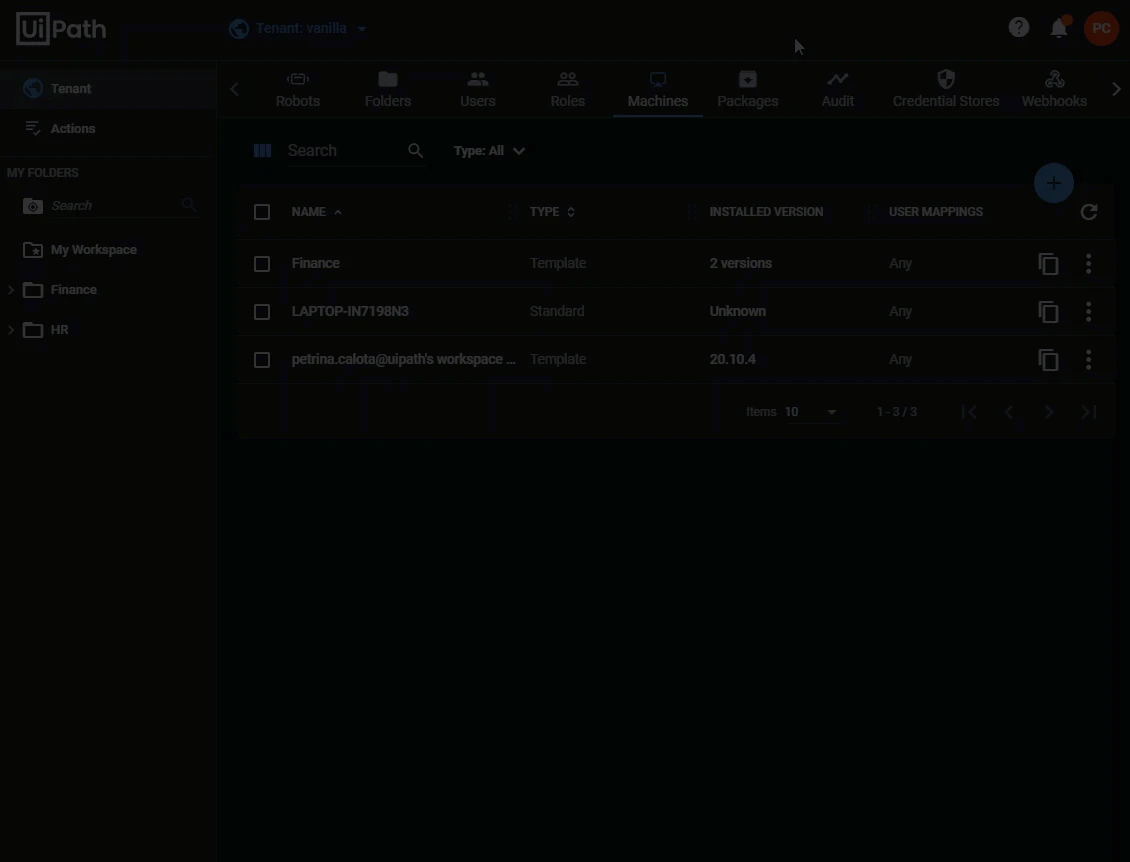The image size is (1130, 862).
Task: Expand the HR folder in sidebar
Action: click(x=11, y=330)
